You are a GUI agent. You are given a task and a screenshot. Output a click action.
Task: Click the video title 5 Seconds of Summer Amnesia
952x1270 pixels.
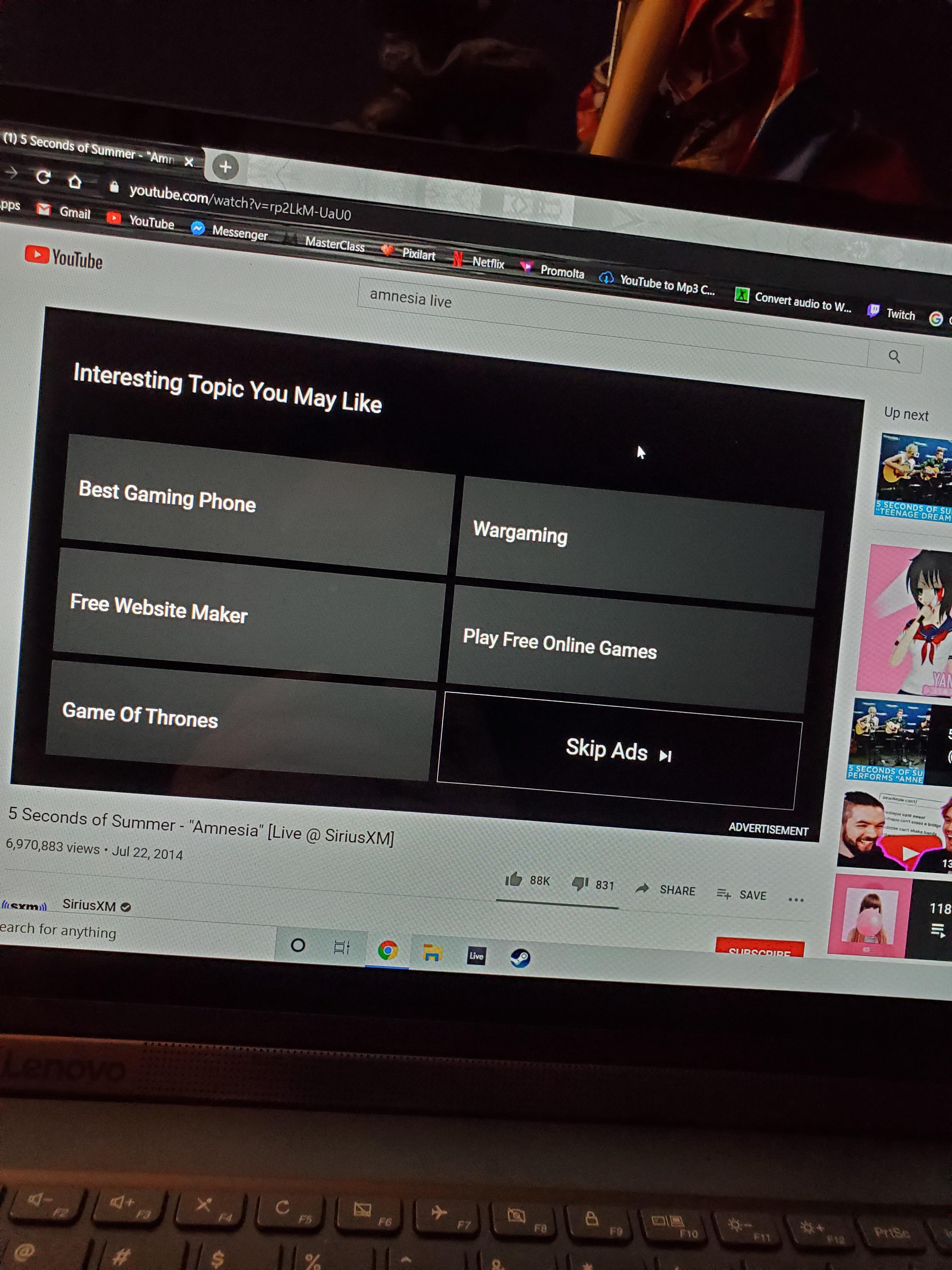pyautogui.click(x=201, y=826)
